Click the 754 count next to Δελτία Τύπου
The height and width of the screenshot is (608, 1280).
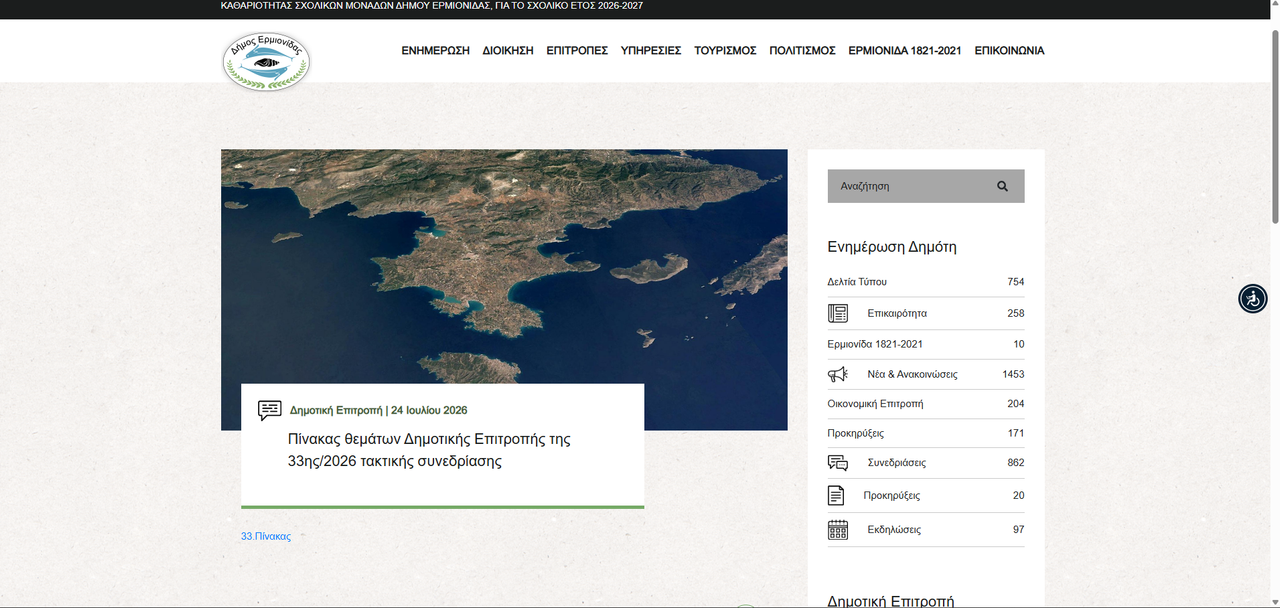[1016, 282]
